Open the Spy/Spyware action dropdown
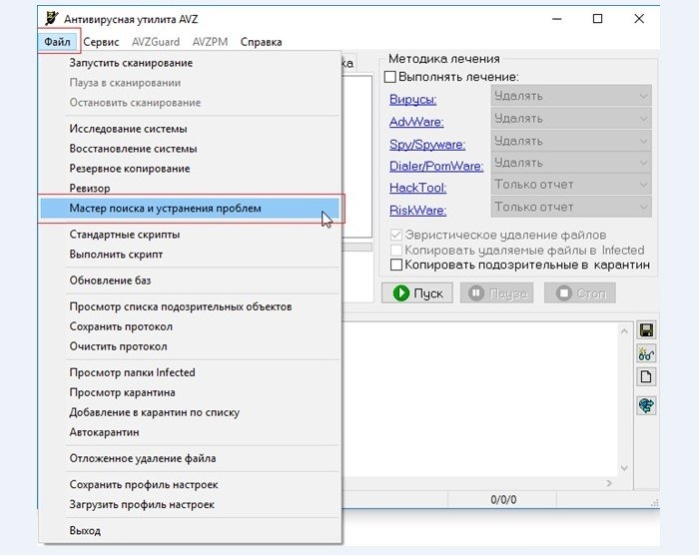Image resolution: width=699 pixels, height=555 pixels. point(571,141)
